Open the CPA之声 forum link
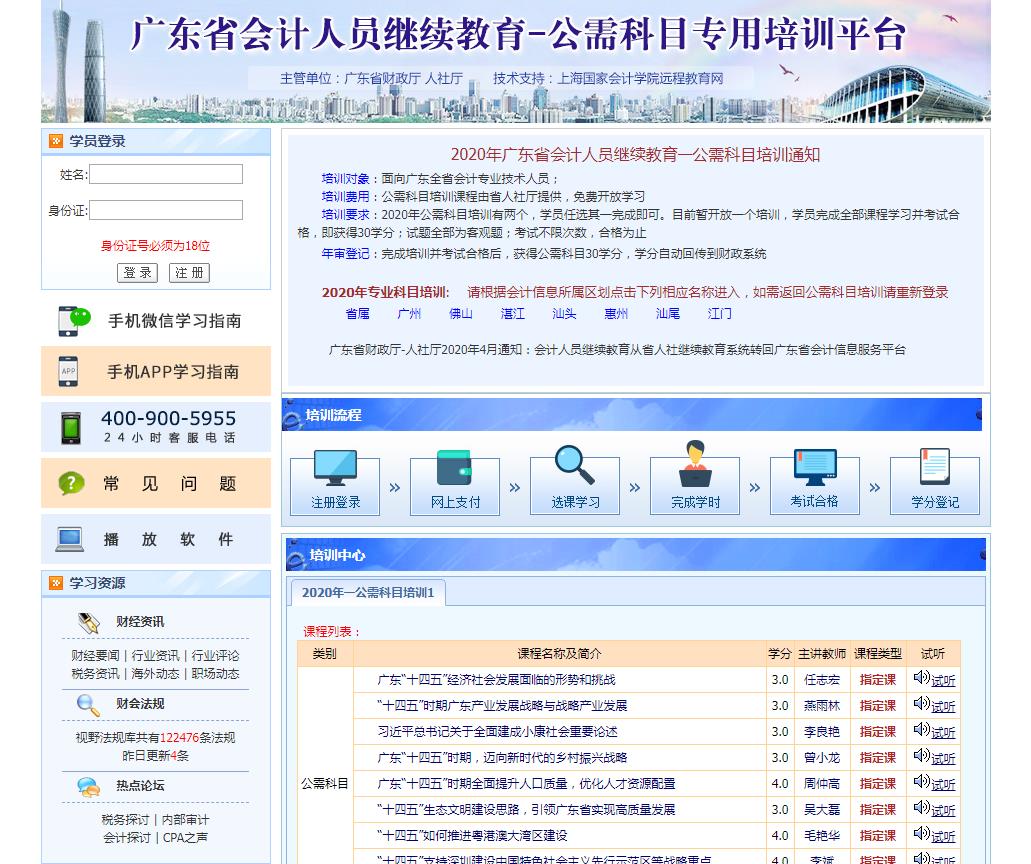This screenshot has height=864, width=1031. (x=186, y=838)
